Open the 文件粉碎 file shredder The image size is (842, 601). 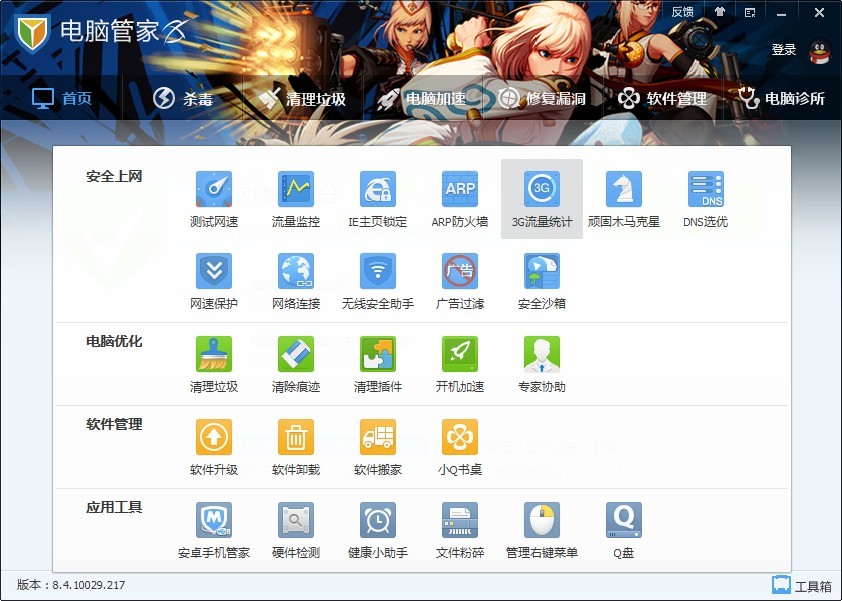tap(460, 520)
